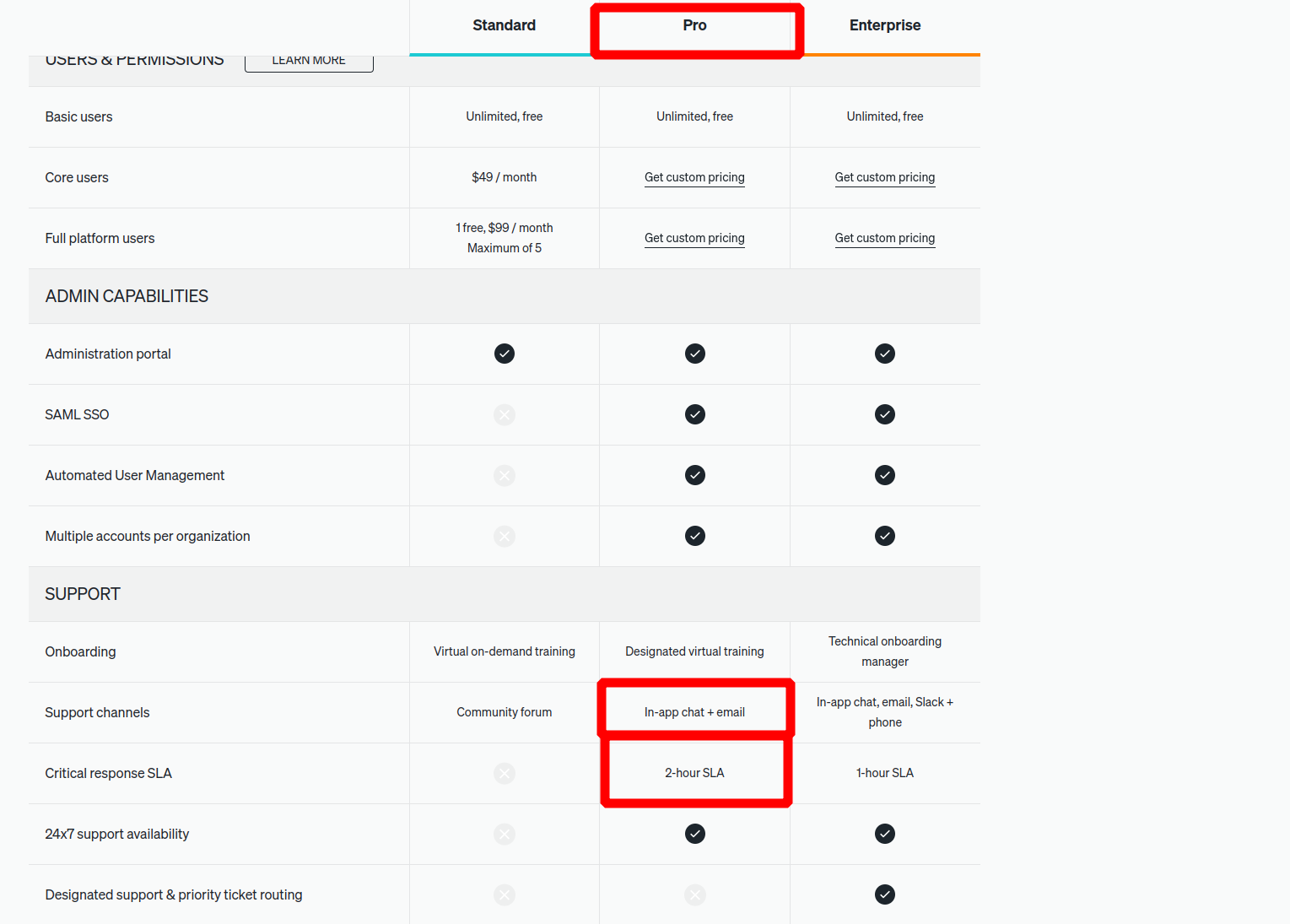
Task: Click the Learn More button
Action: pos(309,62)
